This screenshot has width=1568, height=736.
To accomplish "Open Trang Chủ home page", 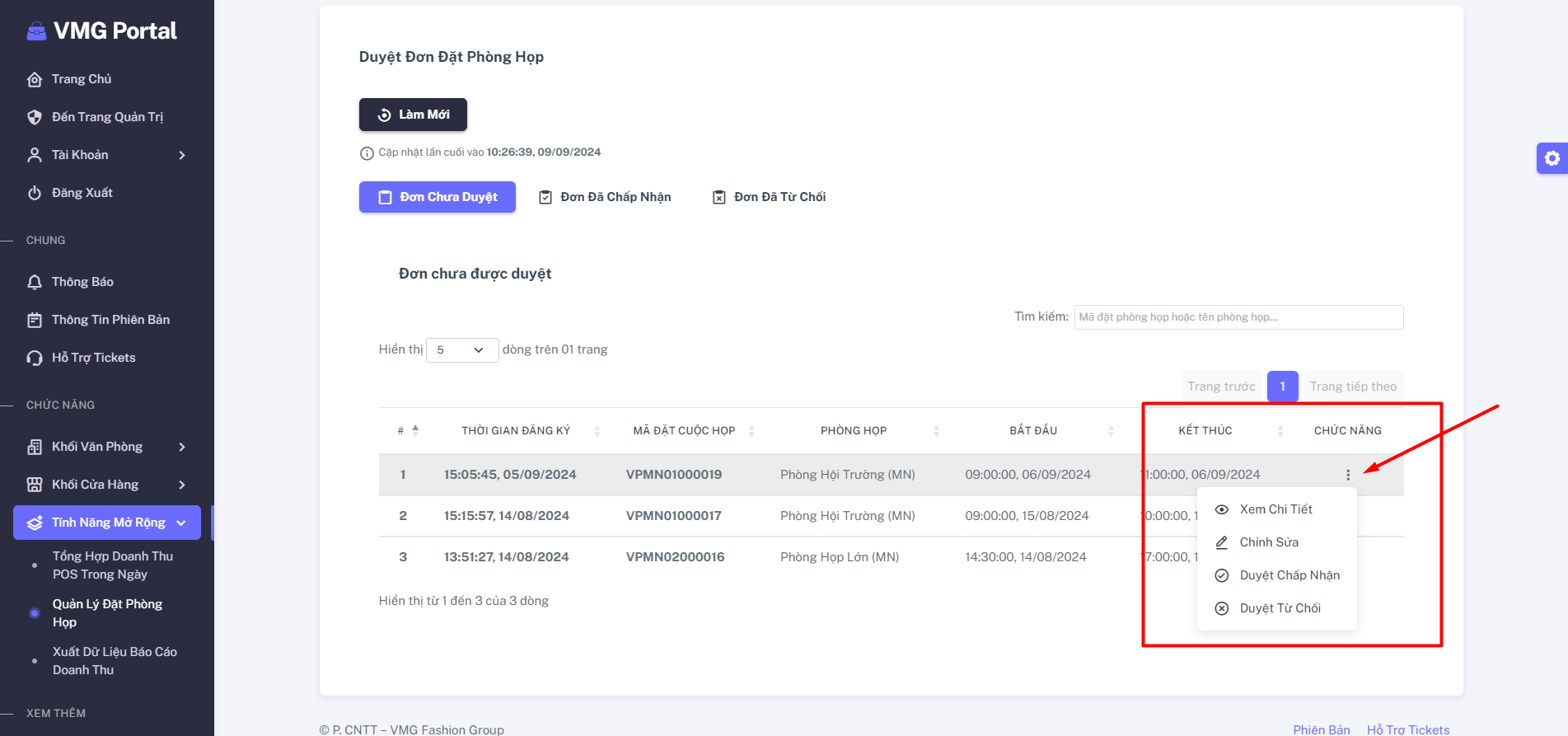I will tap(81, 79).
